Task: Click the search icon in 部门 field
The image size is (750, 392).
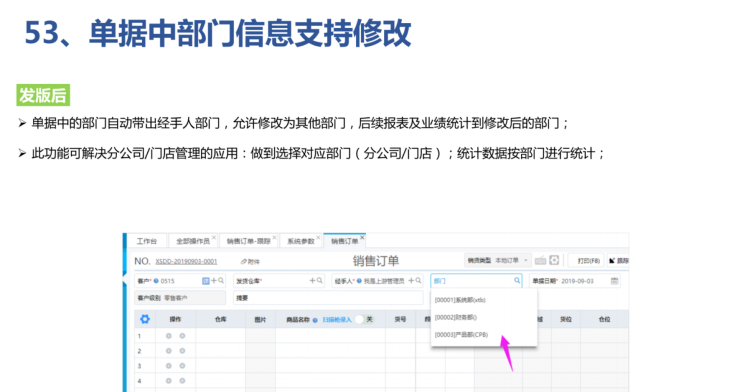Action: tap(517, 281)
